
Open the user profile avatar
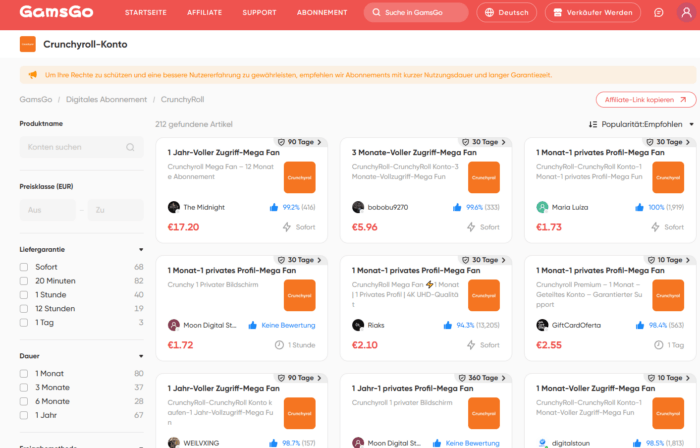pos(687,12)
